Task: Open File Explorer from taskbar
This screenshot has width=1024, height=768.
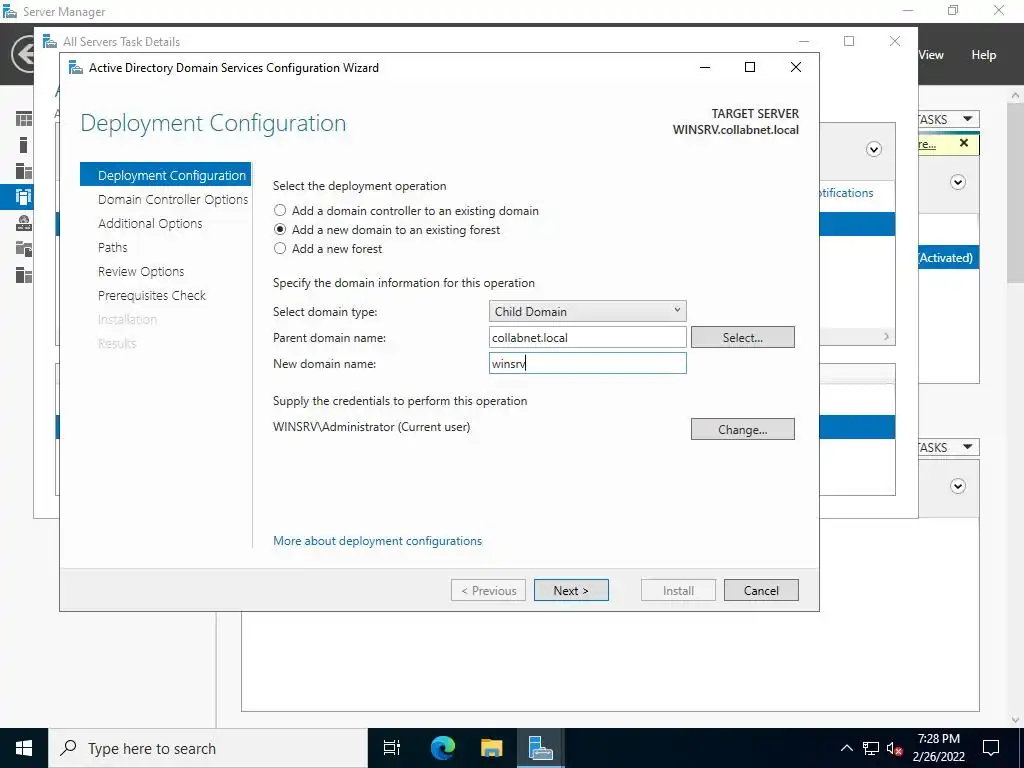Action: (x=492, y=748)
